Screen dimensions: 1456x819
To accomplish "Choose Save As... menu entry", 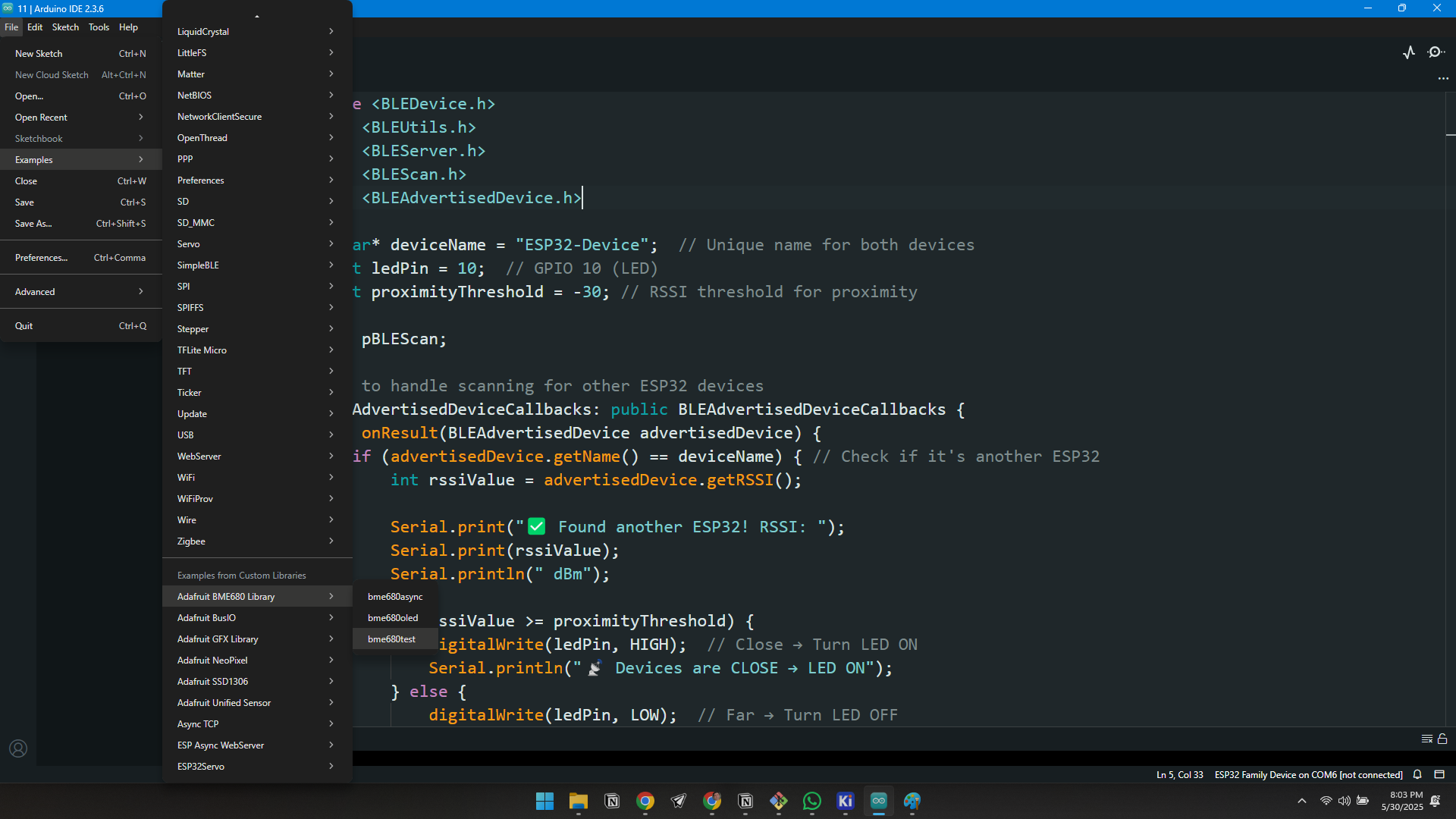I will pyautogui.click(x=81, y=224).
